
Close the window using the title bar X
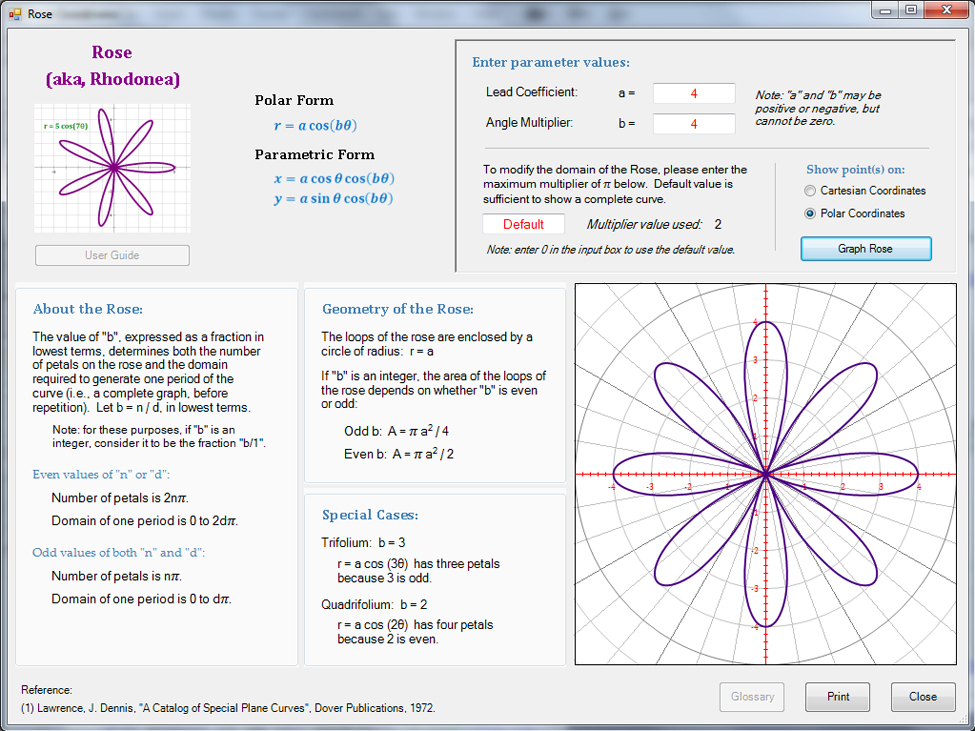coord(946,10)
